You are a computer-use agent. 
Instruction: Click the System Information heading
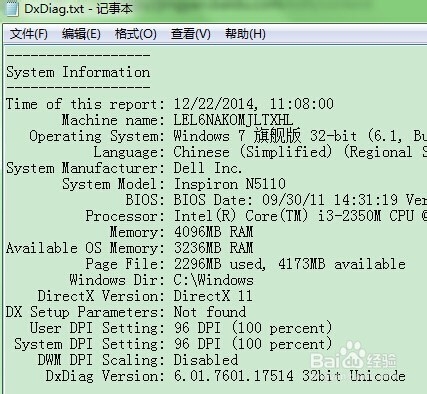click(x=78, y=72)
